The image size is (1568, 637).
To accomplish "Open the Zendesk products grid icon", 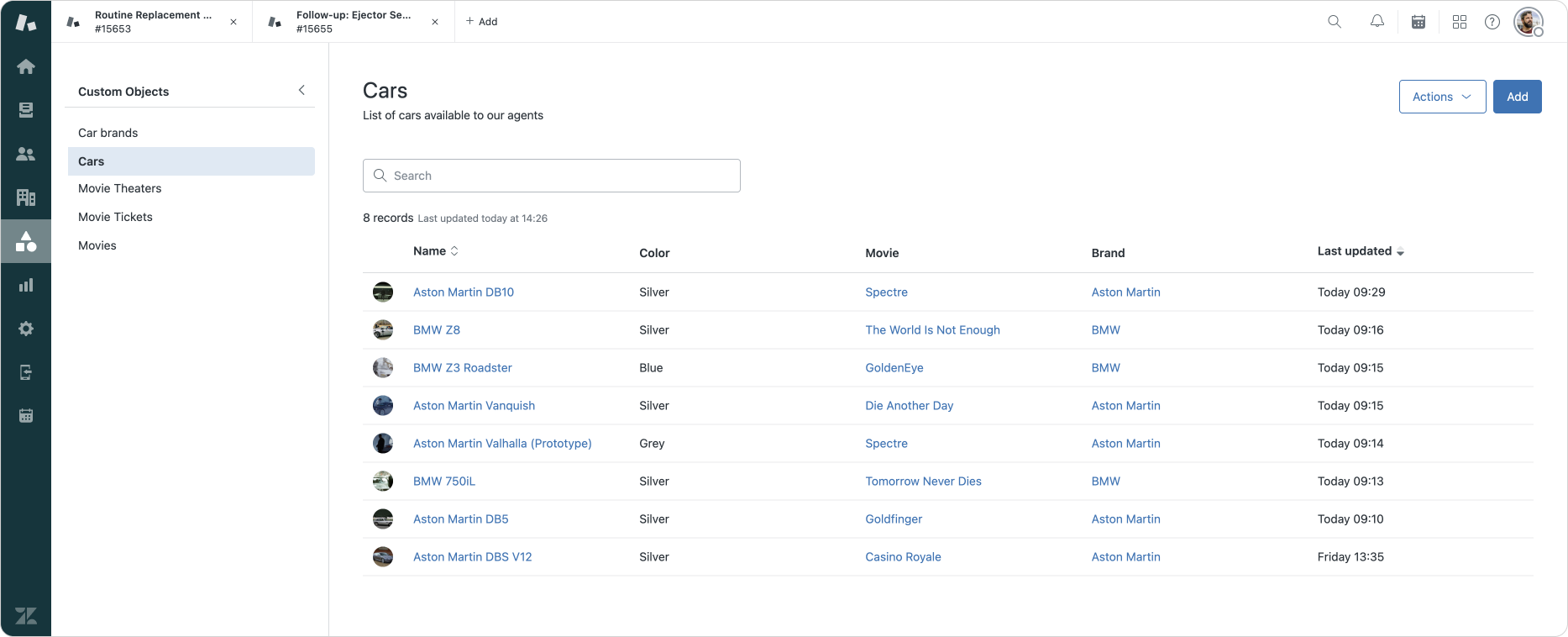I will coord(1459,22).
